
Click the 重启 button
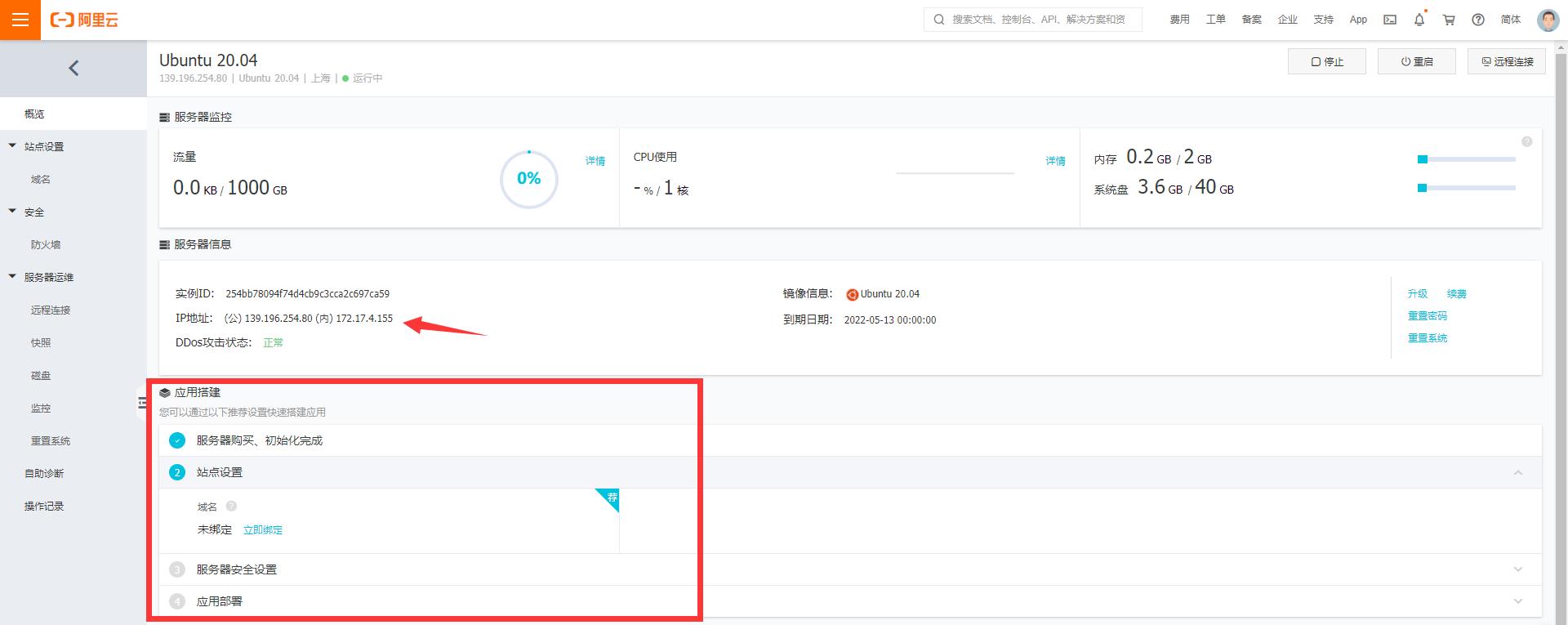pyautogui.click(x=1417, y=61)
